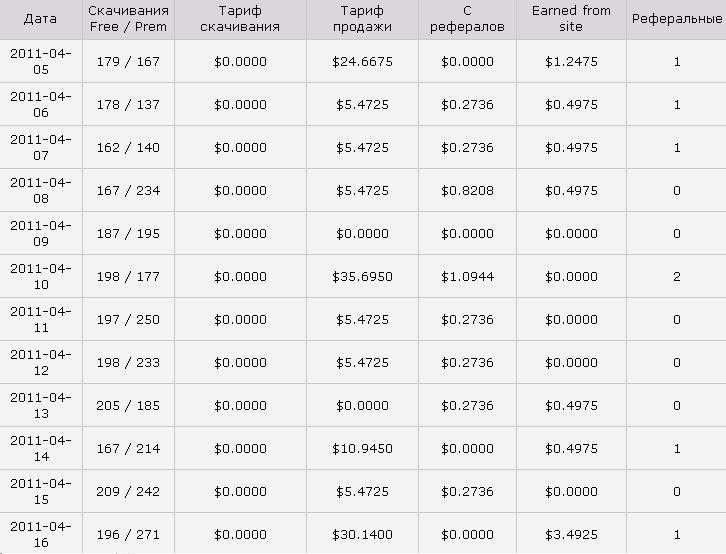
Task: Click the $24.6675 sale tariff cell
Action: click(x=362, y=62)
